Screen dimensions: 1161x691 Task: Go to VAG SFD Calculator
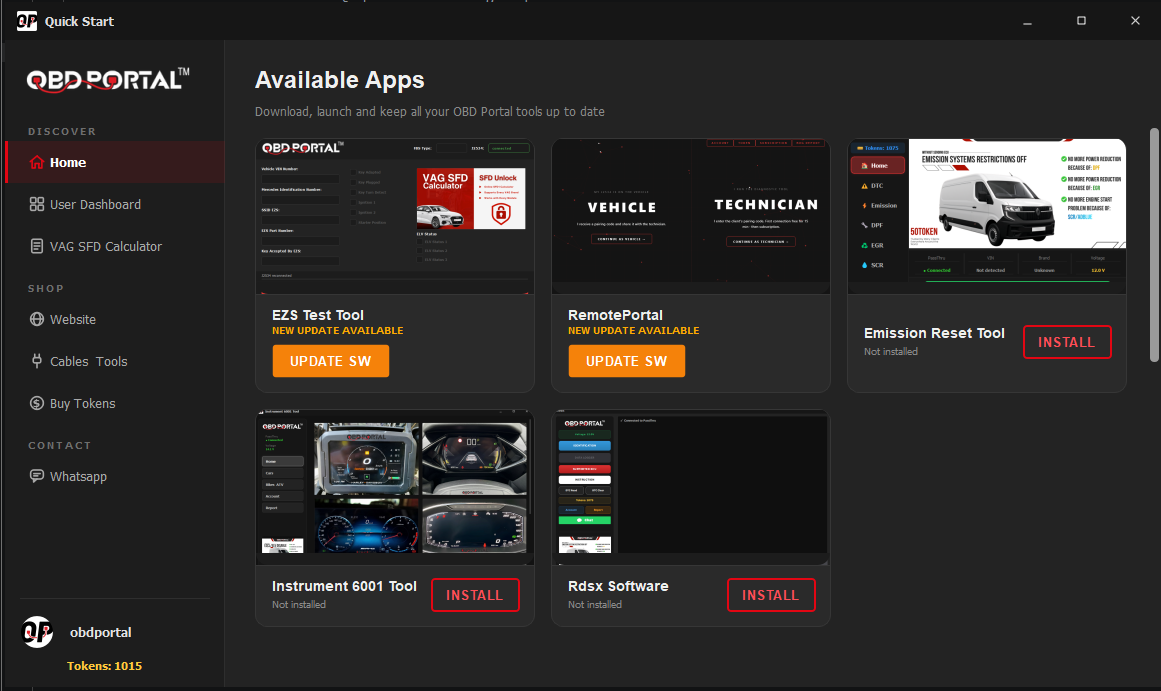[115, 246]
